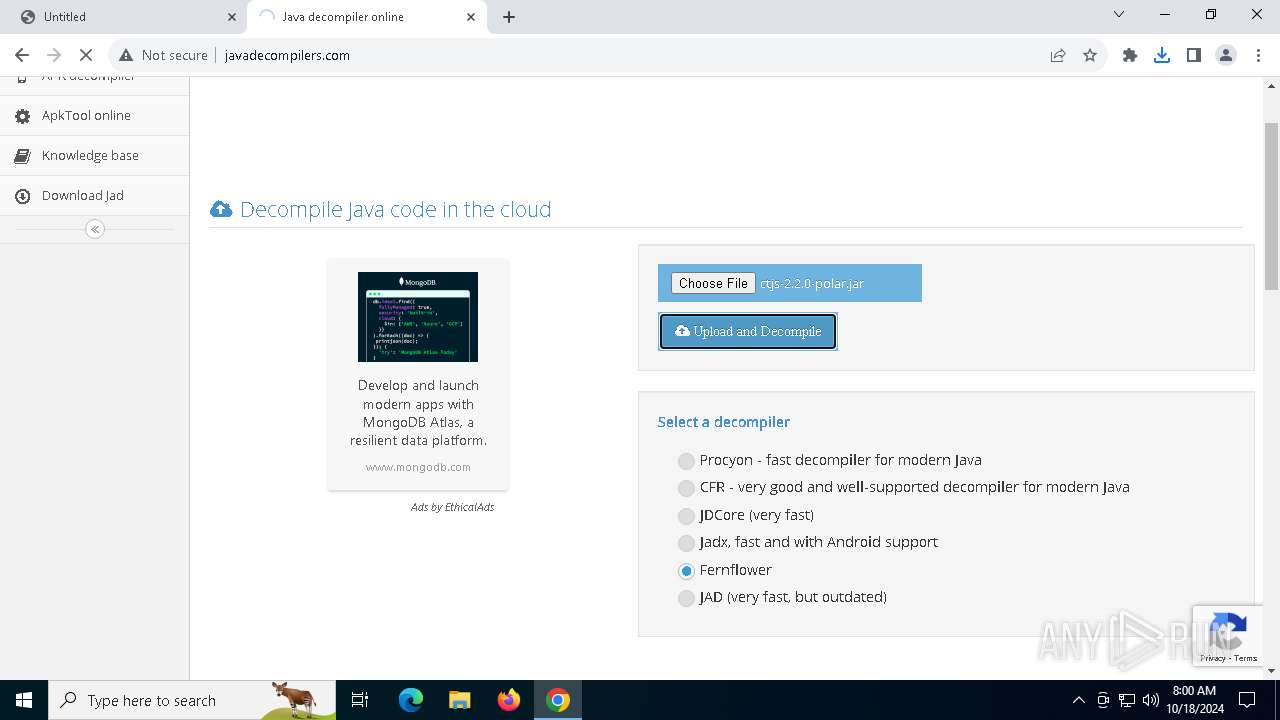Click the taskbar search box
The height and width of the screenshot is (720, 1280).
[192, 700]
